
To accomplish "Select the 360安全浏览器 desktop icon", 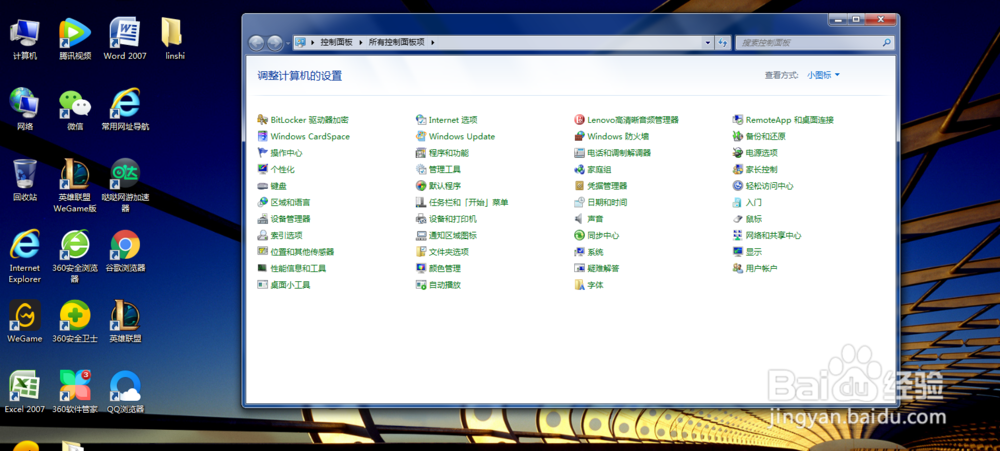I will click(x=75, y=256).
